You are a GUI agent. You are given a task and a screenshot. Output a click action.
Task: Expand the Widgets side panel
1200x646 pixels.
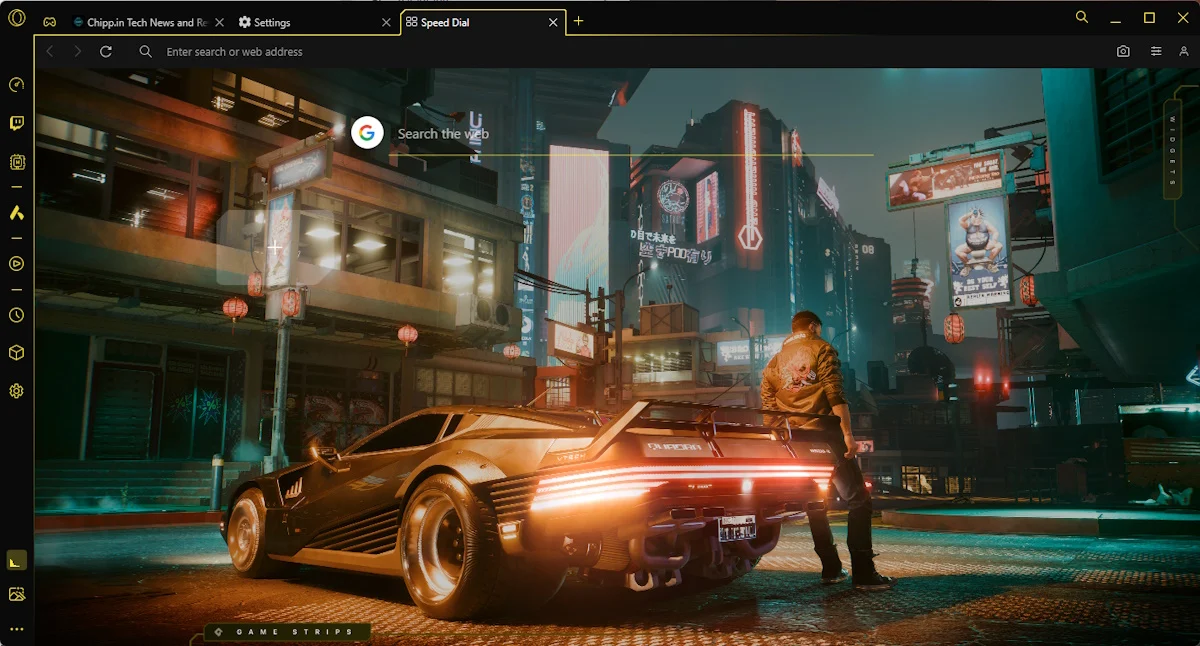[1173, 150]
